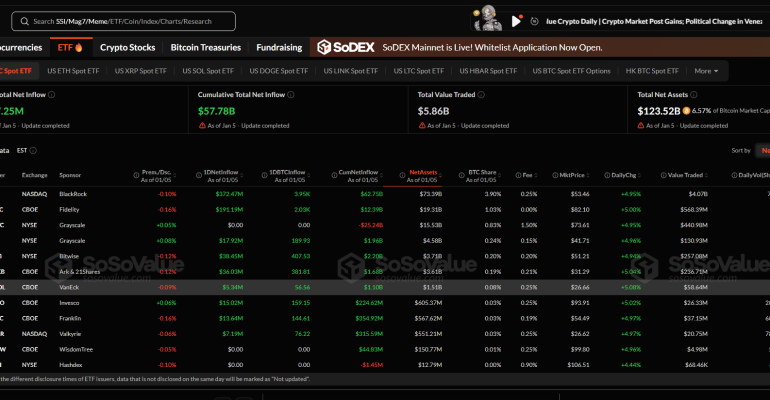
Task: Select the US LINK Spot ETF tab
Action: click(351, 71)
